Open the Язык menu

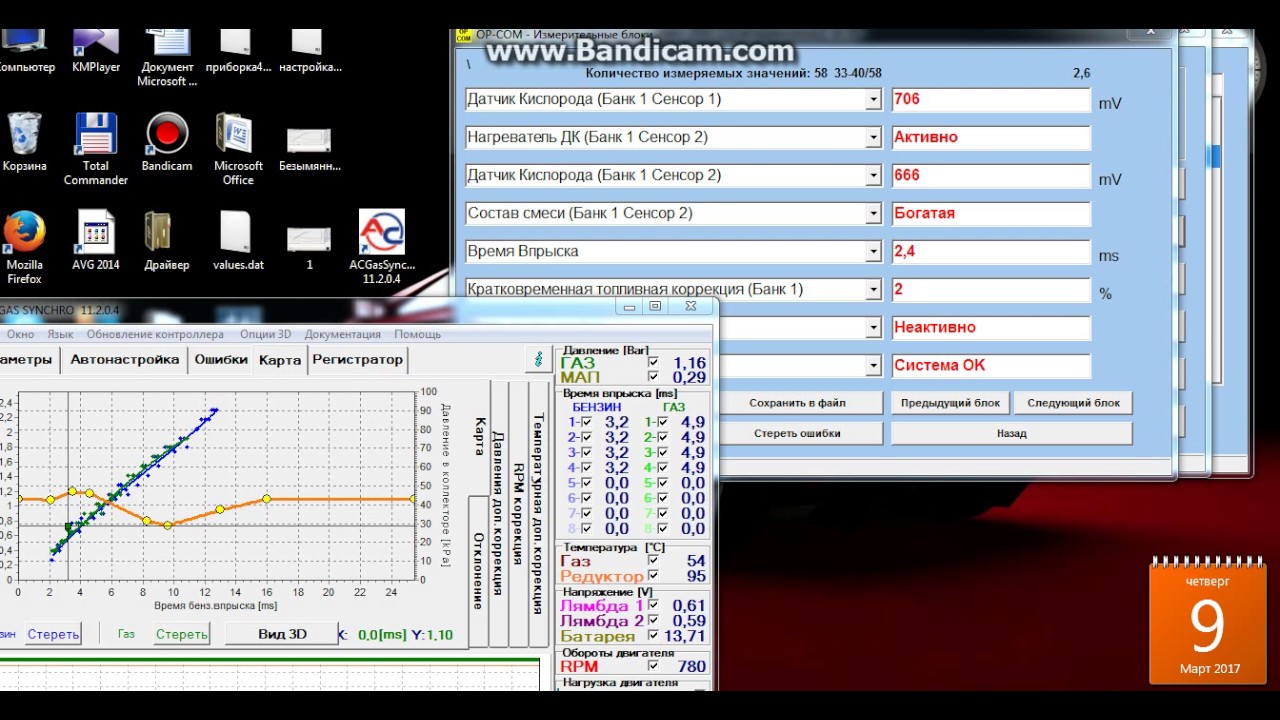tap(60, 334)
